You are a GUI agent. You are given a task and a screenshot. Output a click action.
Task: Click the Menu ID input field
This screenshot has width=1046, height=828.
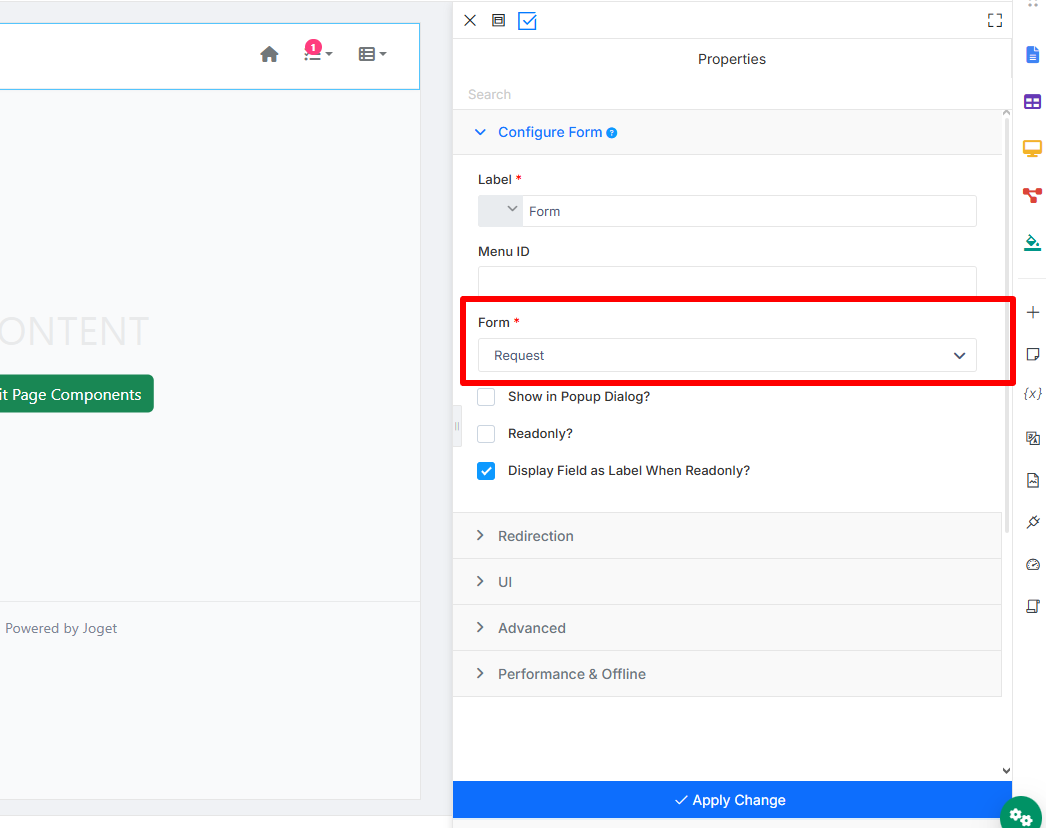pyautogui.click(x=726, y=281)
